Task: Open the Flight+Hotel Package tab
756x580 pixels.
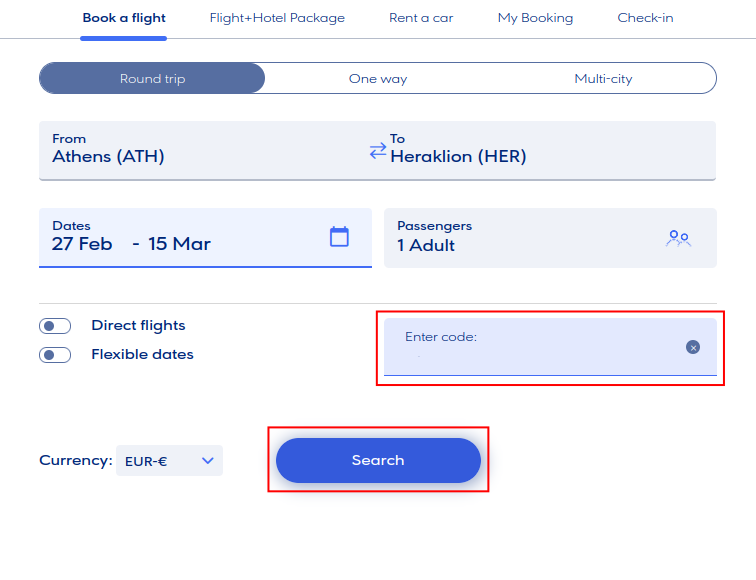Action: (x=277, y=18)
